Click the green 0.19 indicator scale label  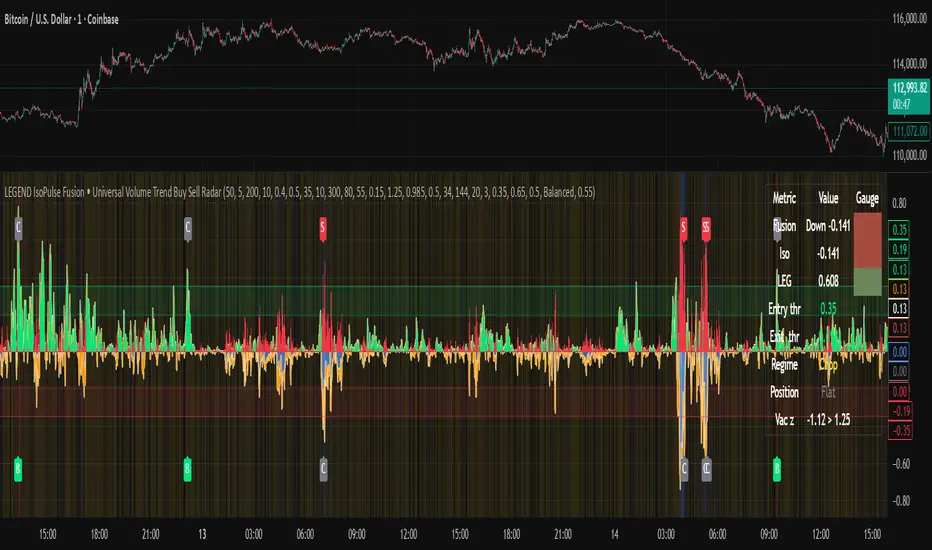(899, 249)
